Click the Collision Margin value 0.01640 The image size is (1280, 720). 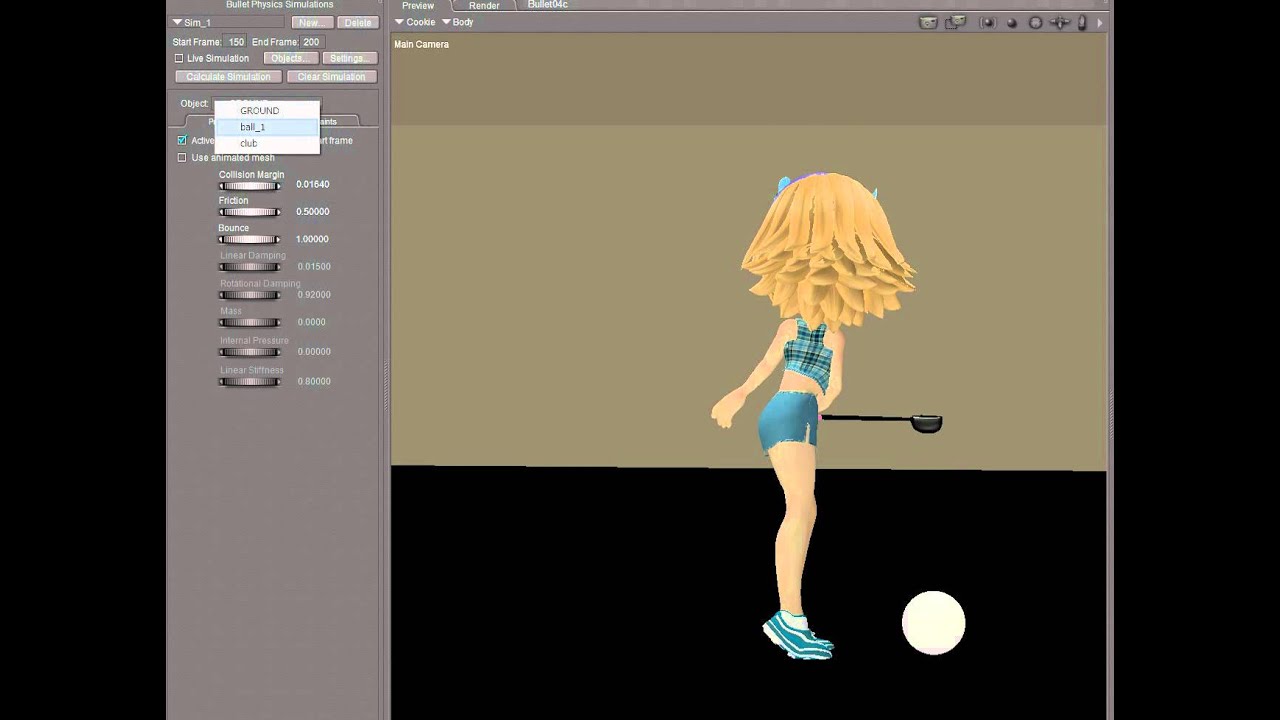[313, 184]
